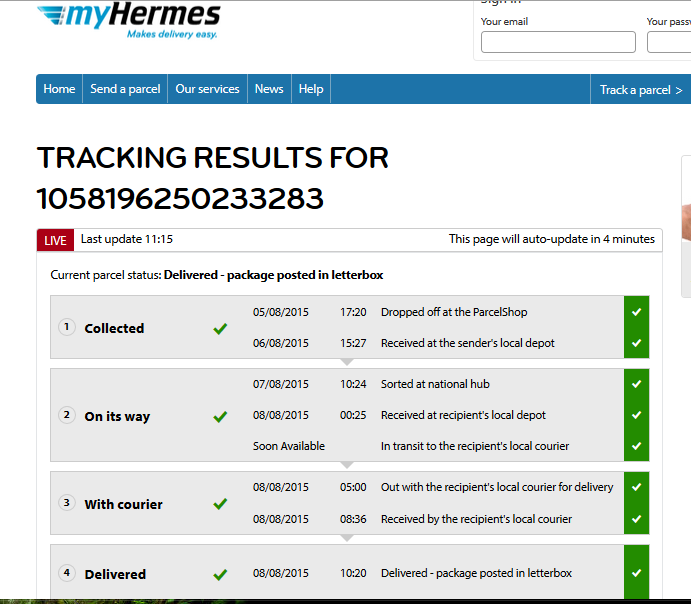Viewport: 691px width, 604px height.
Task: Click the green tick box for Sorted at national hub
Action: coord(636,384)
